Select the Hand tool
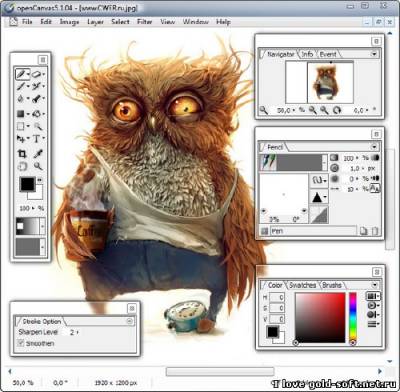 point(22,166)
